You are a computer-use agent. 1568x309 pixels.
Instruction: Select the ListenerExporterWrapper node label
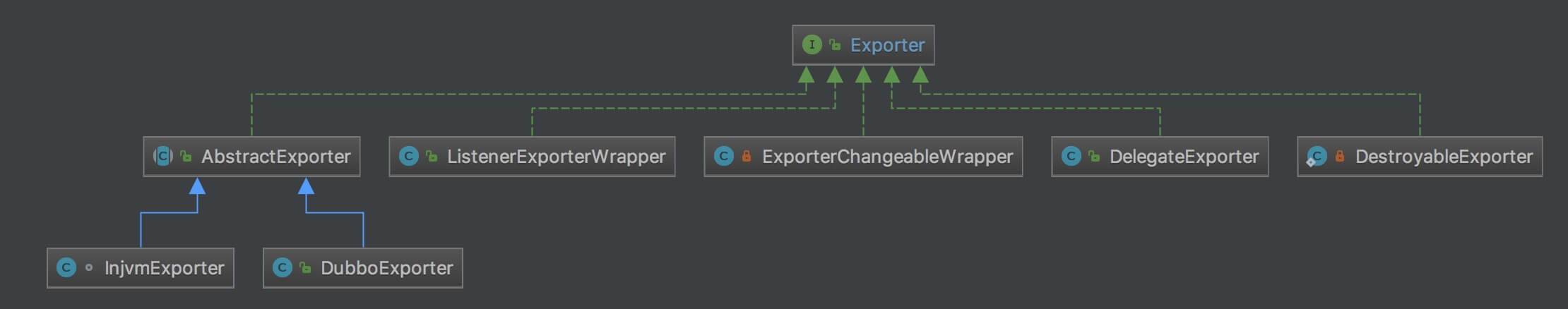click(x=556, y=157)
